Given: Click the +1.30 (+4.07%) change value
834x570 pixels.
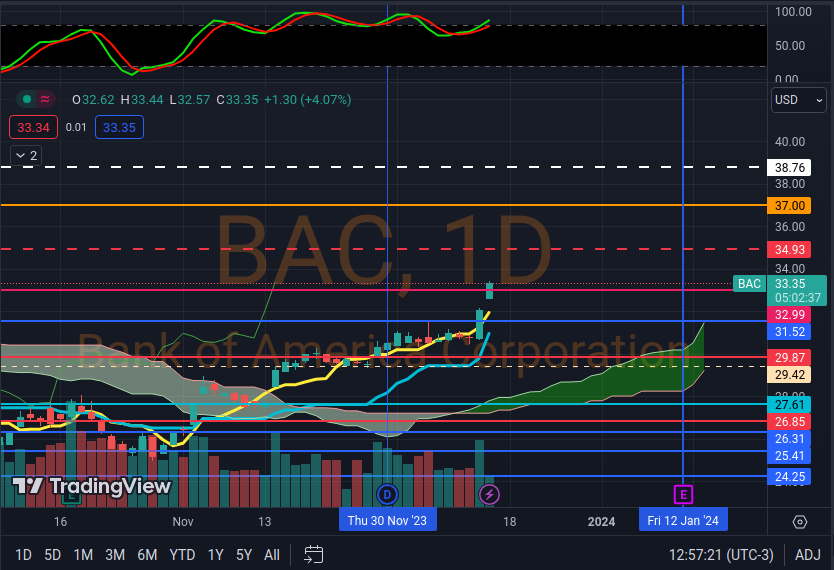Looking at the screenshot, I should pyautogui.click(x=307, y=99).
